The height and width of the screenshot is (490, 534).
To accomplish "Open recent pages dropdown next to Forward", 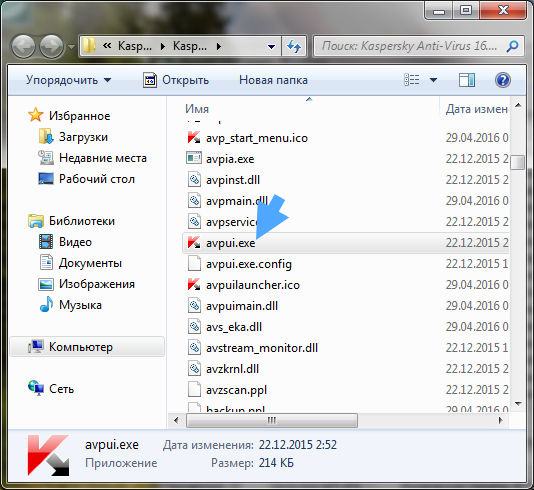I will (71, 46).
